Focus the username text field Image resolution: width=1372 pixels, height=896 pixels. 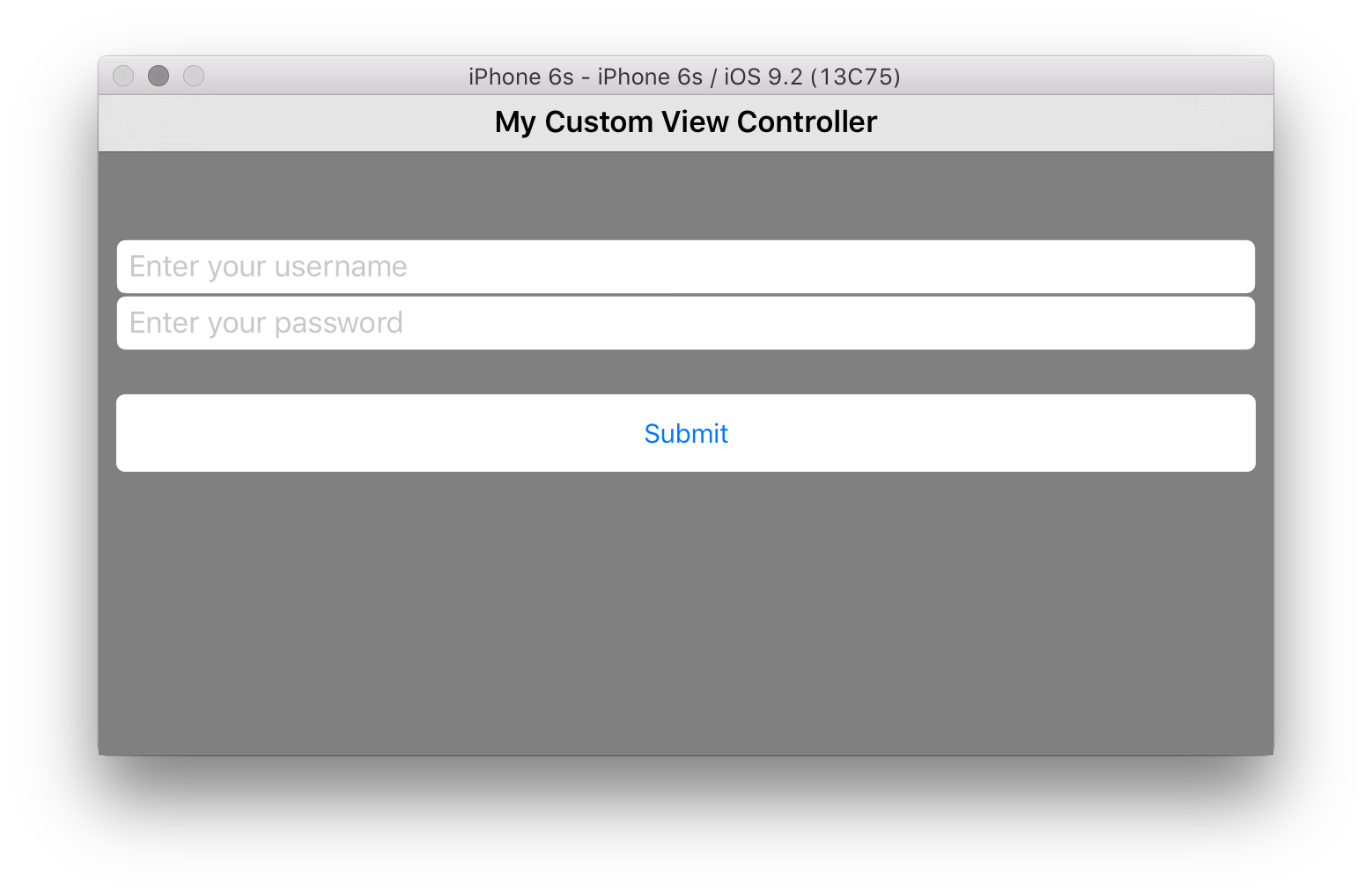(685, 267)
